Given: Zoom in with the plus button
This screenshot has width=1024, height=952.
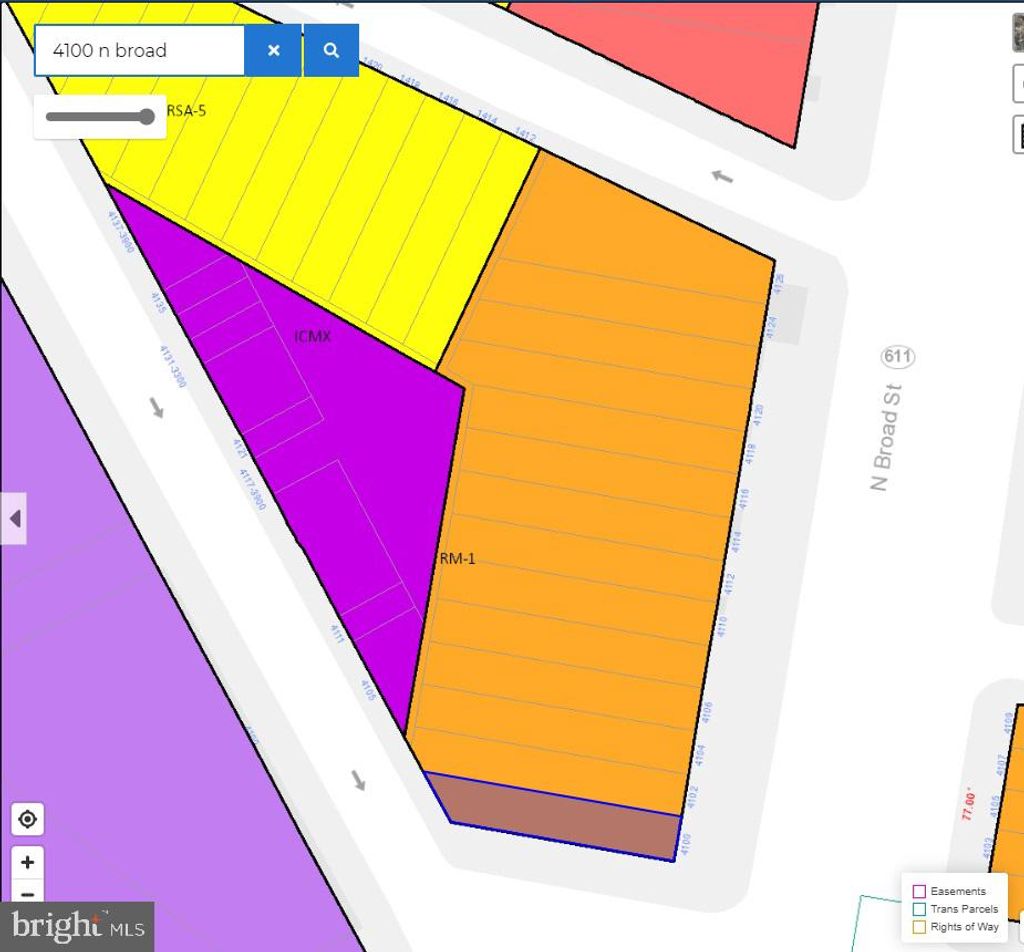Looking at the screenshot, I should click(x=27, y=862).
